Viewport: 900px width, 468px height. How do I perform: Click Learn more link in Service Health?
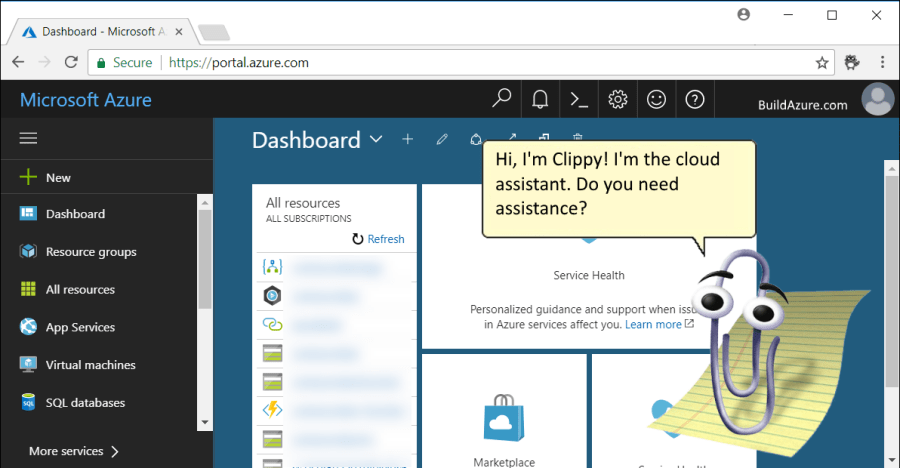pyautogui.click(x=653, y=324)
